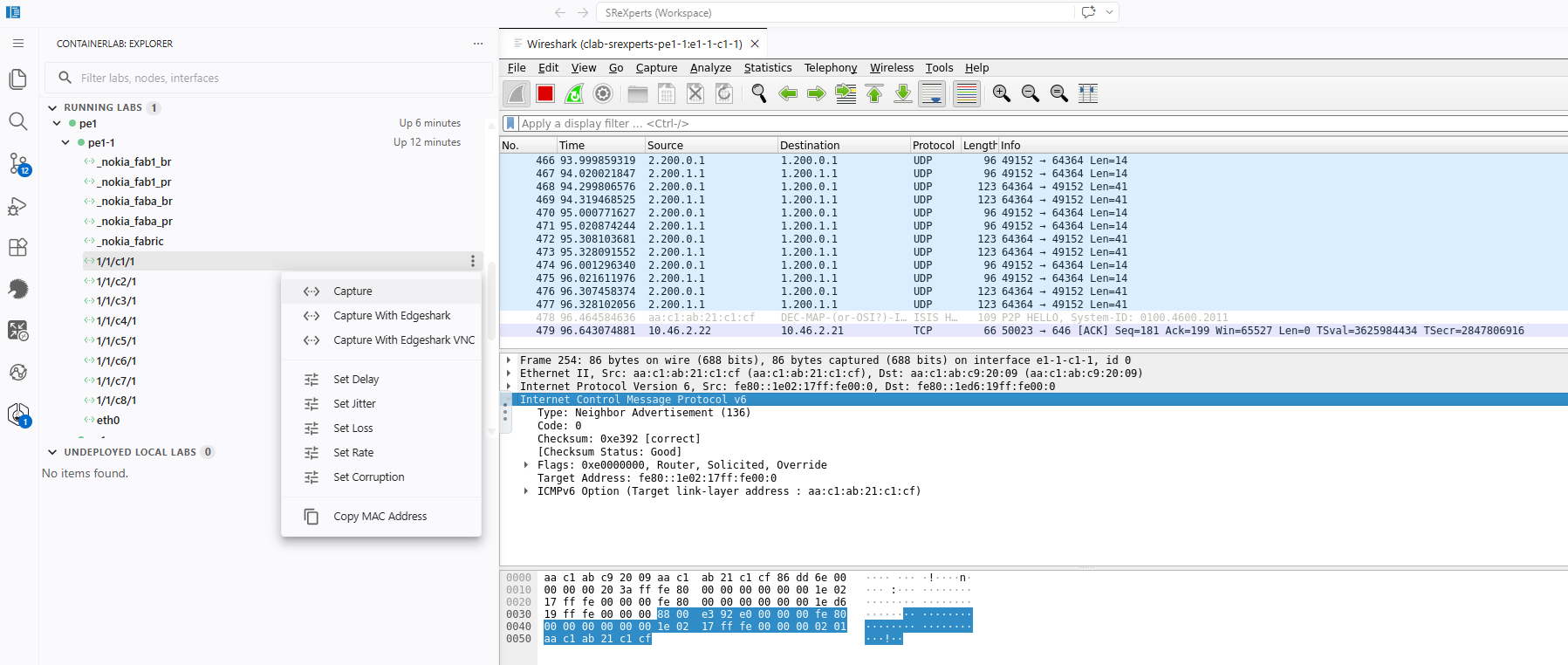Viewport: 1568px width, 665px height.
Task: Expand the Ethernet II details row
Action: 509,373
